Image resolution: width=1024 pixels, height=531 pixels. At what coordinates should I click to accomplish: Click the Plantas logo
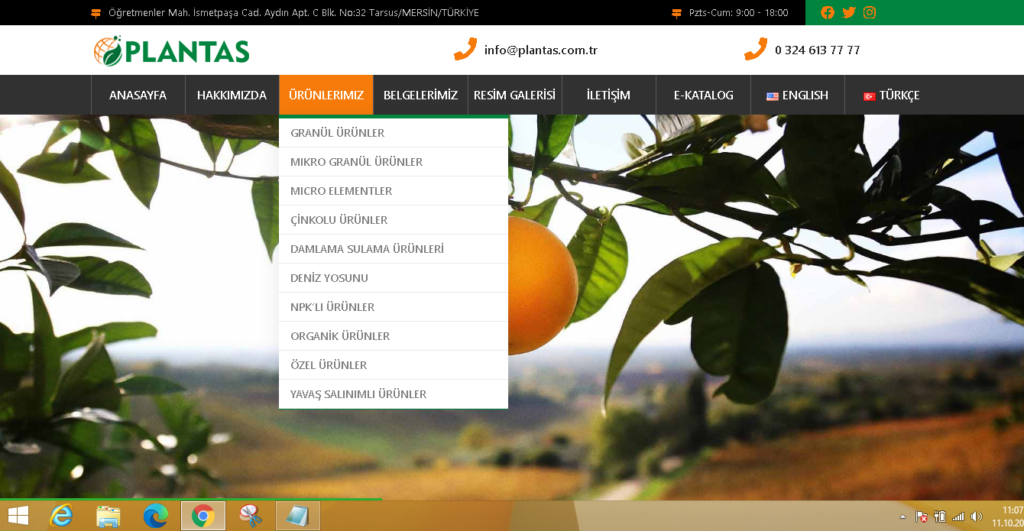pos(171,50)
